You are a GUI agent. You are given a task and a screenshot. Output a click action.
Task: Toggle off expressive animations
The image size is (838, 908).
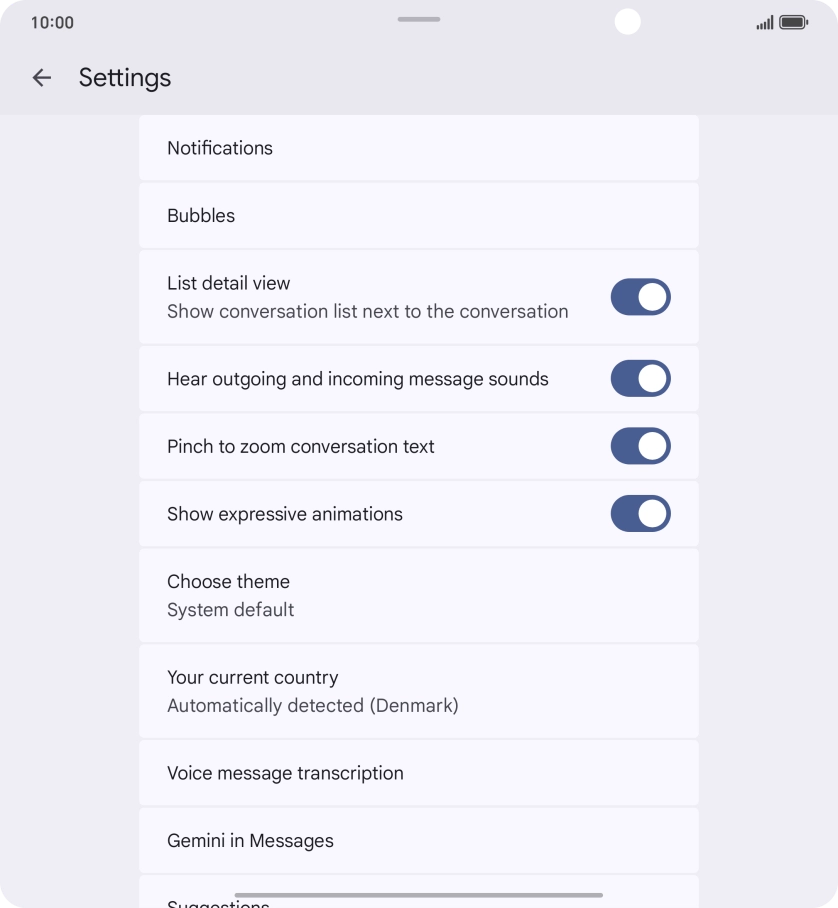(x=640, y=513)
